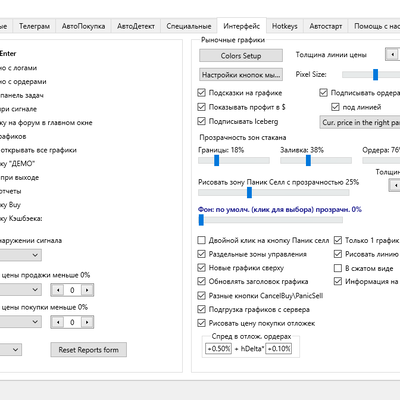Toggle Разные кнопки CancelBuy\PanicSell checkbox
Viewport: 400px width, 400px height.
[201, 296]
